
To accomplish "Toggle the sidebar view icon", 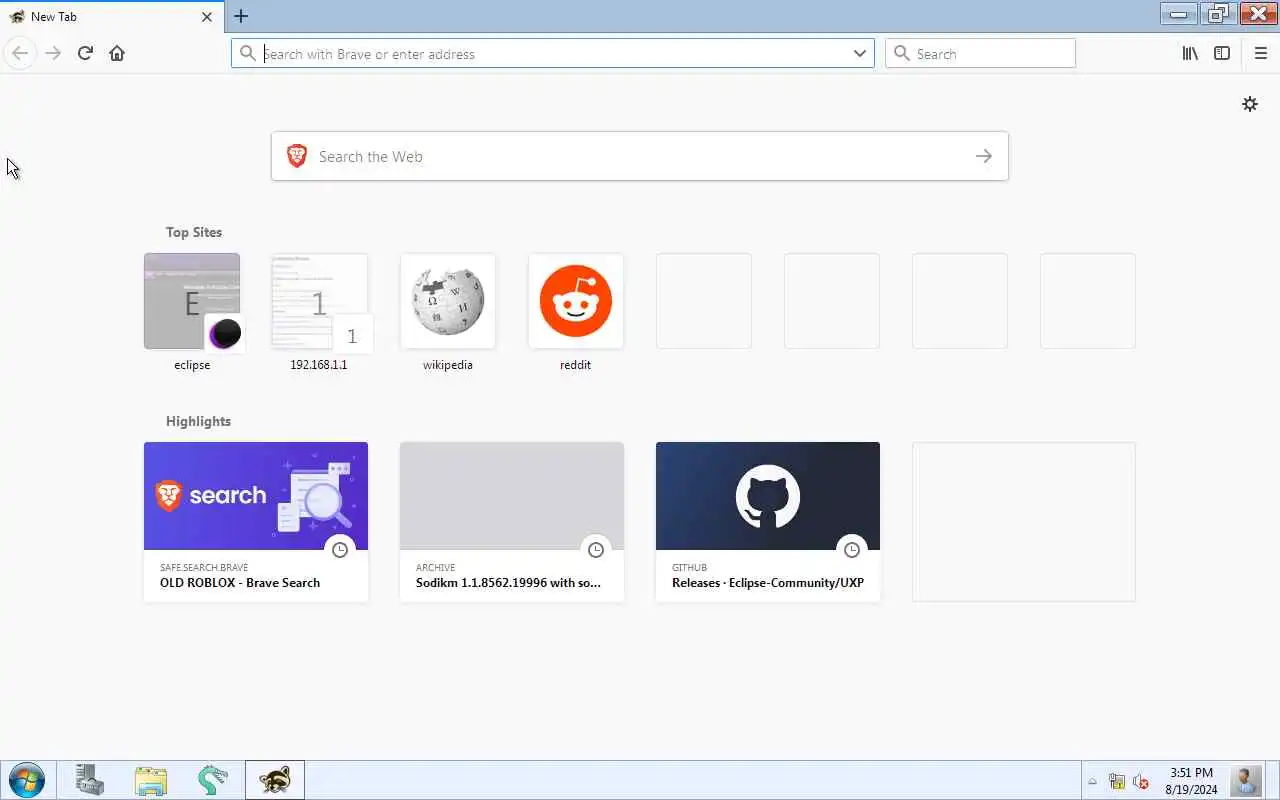I will pyautogui.click(x=1222, y=53).
